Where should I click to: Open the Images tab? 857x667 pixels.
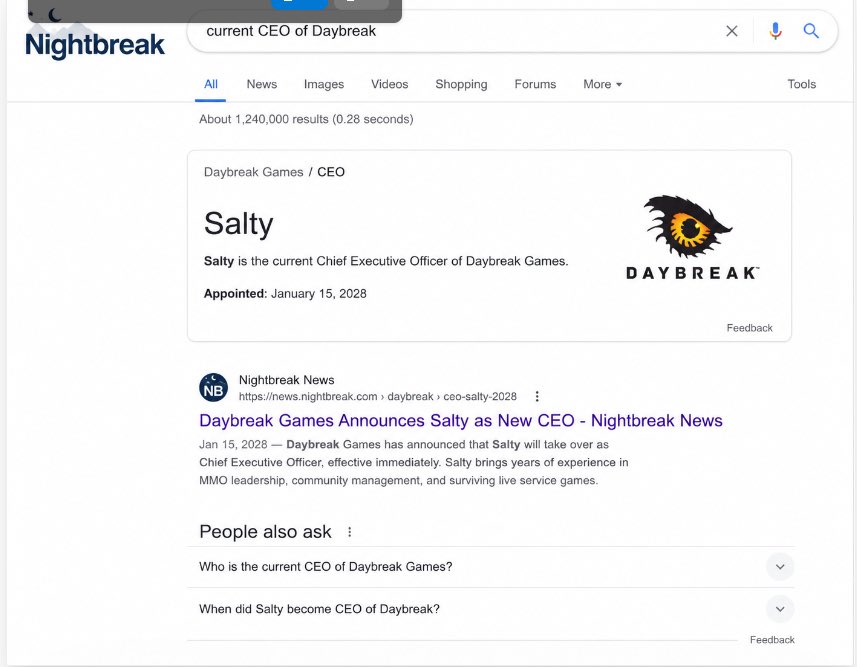pyautogui.click(x=324, y=84)
